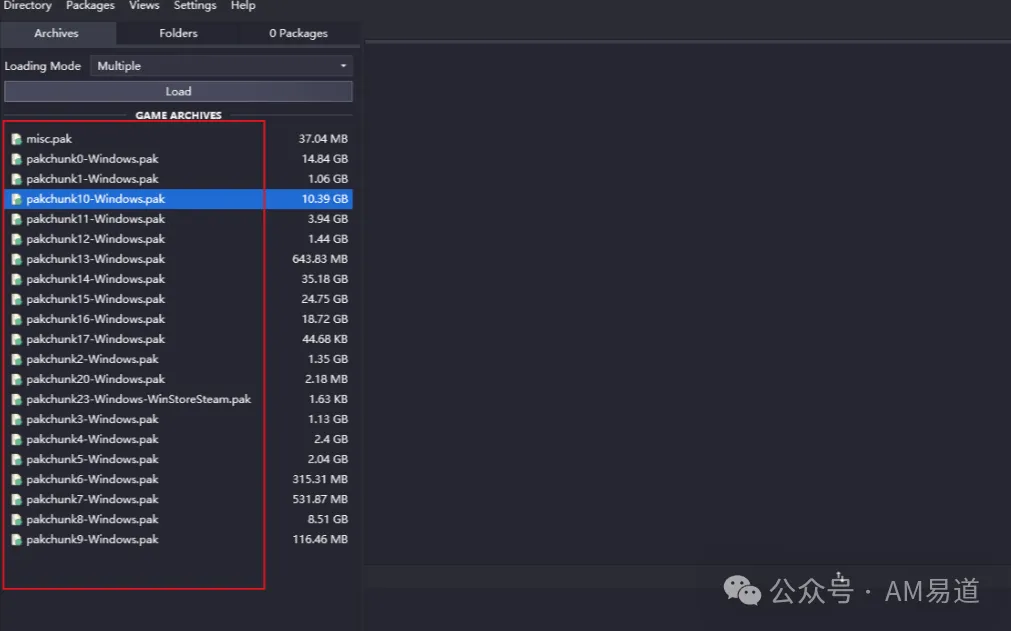Screen dimensions: 1011x631
Task: Switch to the 0 Packages tab
Action: [299, 33]
